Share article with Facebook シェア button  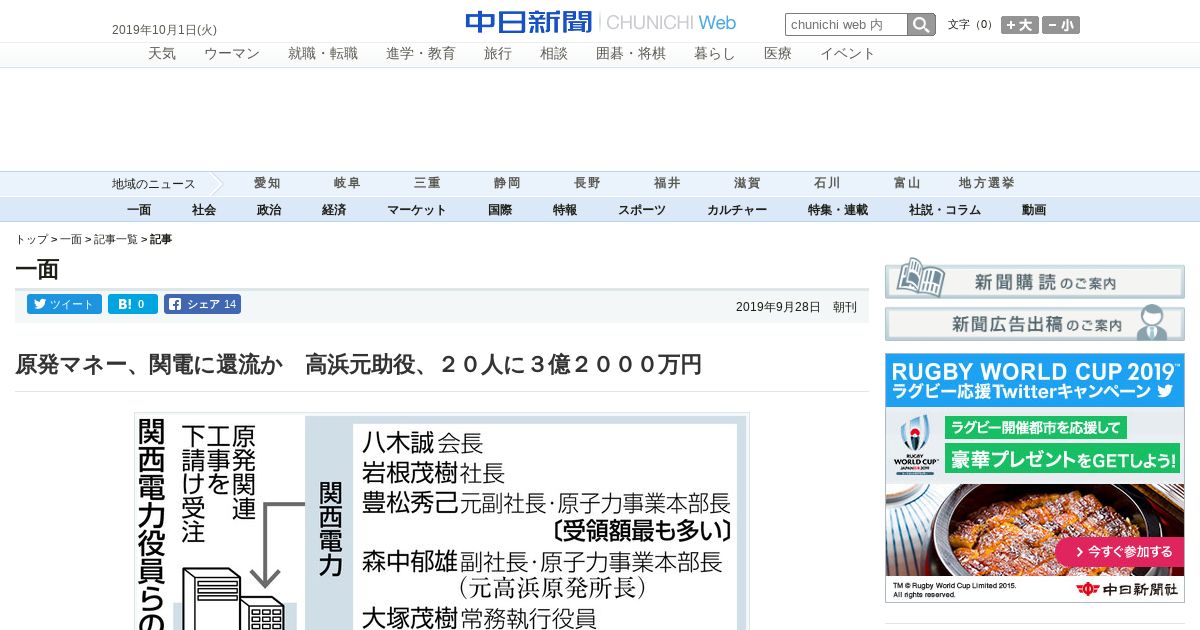coord(203,304)
